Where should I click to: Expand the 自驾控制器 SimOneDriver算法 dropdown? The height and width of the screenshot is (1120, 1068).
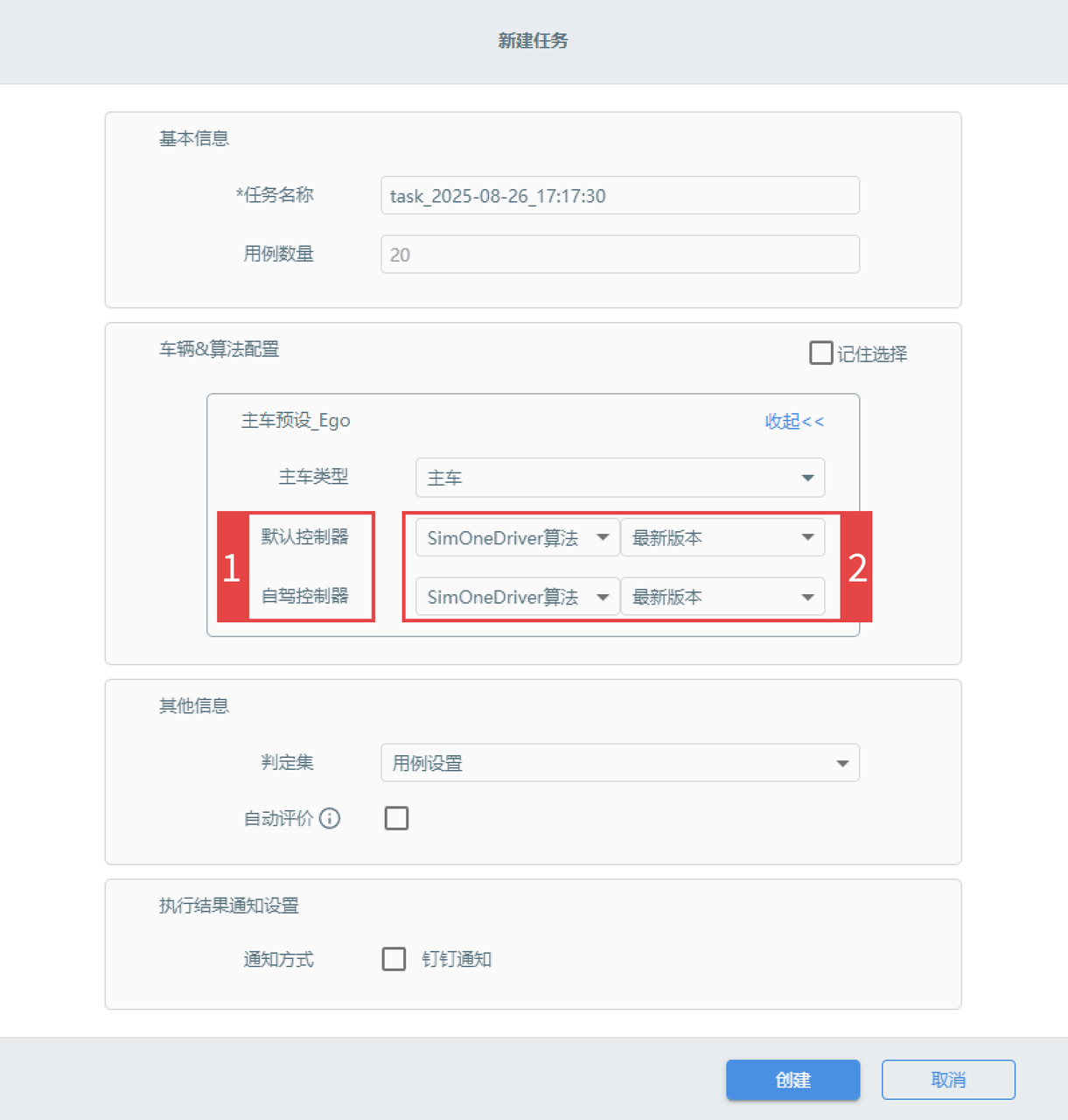click(517, 597)
